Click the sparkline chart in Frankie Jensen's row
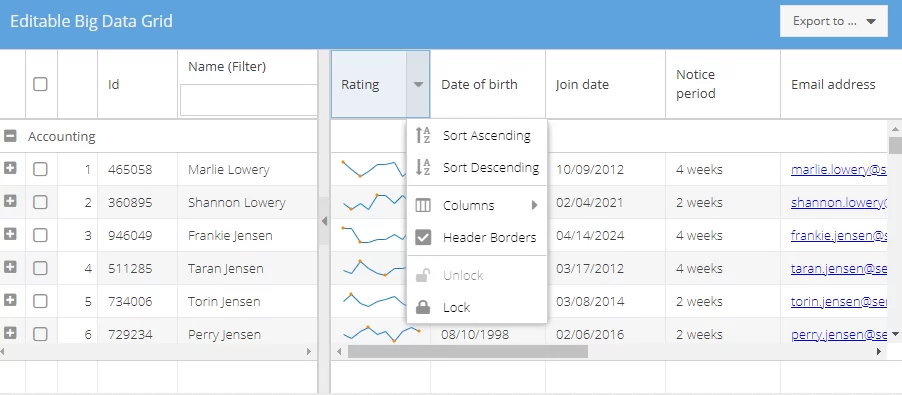 tap(374, 235)
